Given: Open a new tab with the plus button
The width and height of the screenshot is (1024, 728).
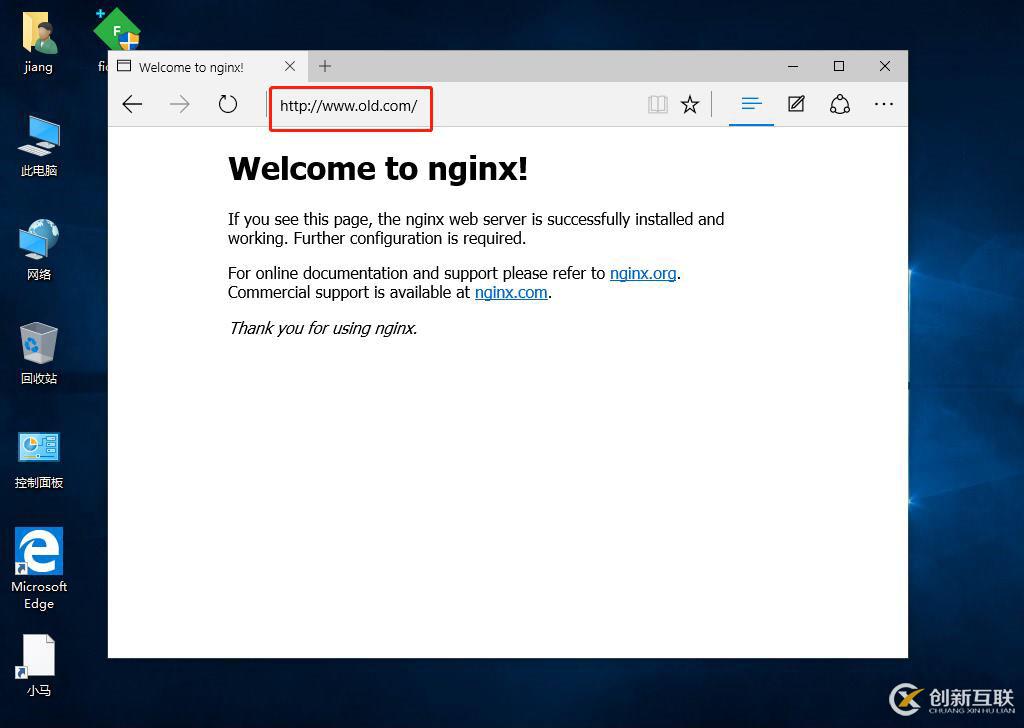Looking at the screenshot, I should [x=325, y=66].
